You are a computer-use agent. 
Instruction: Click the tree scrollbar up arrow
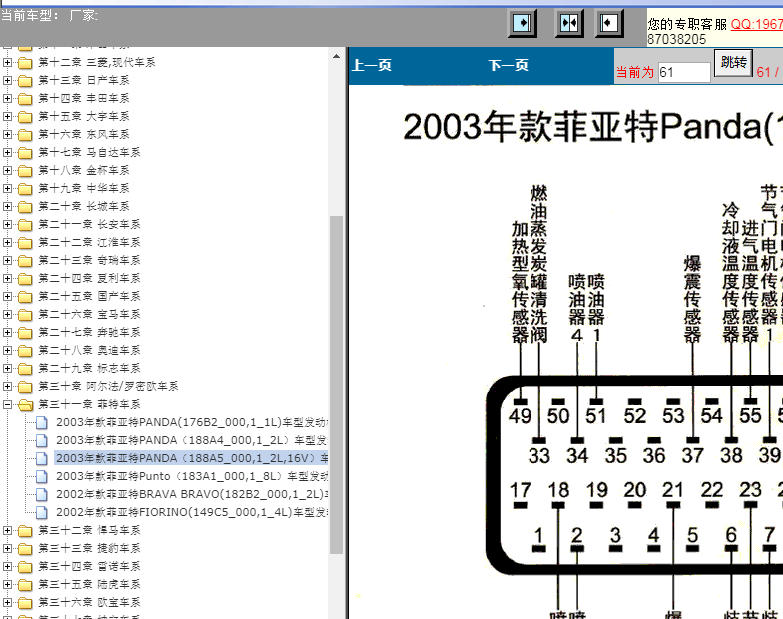(336, 56)
